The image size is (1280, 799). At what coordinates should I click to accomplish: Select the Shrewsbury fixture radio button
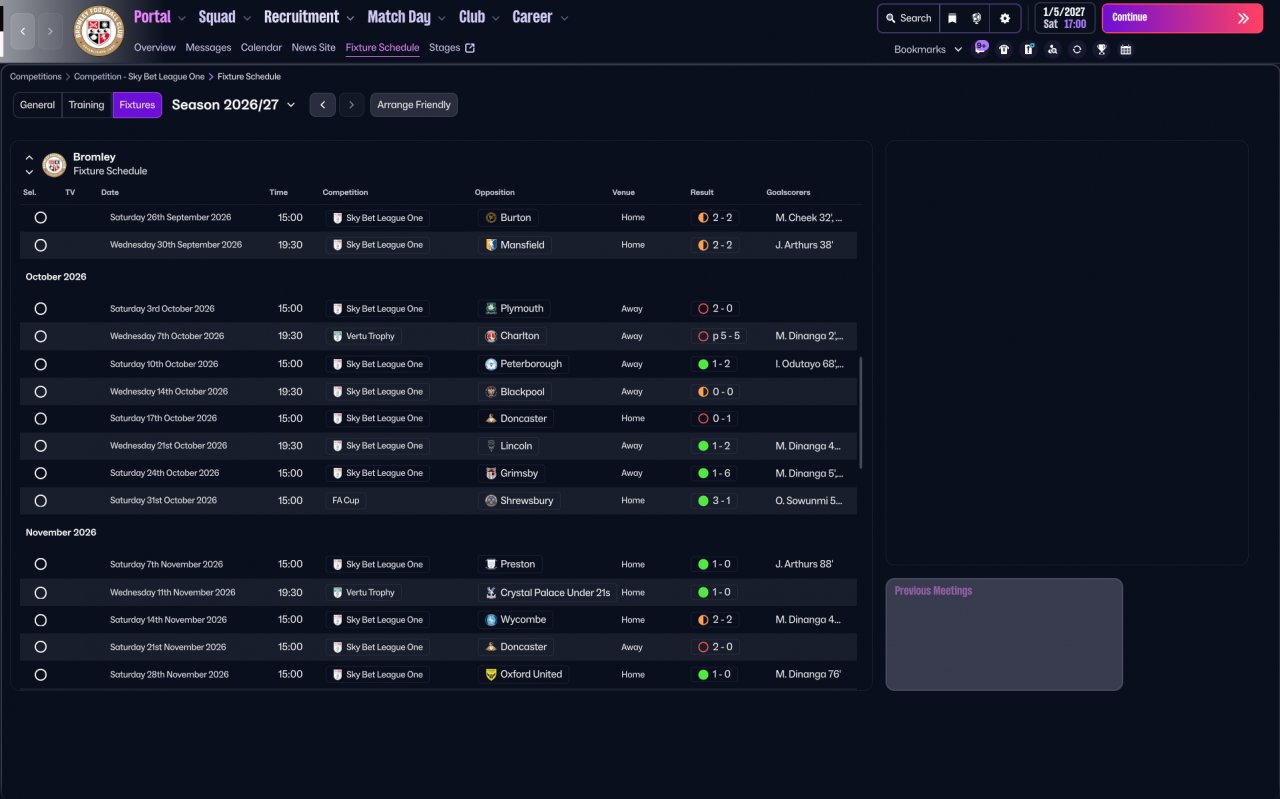[41, 501]
